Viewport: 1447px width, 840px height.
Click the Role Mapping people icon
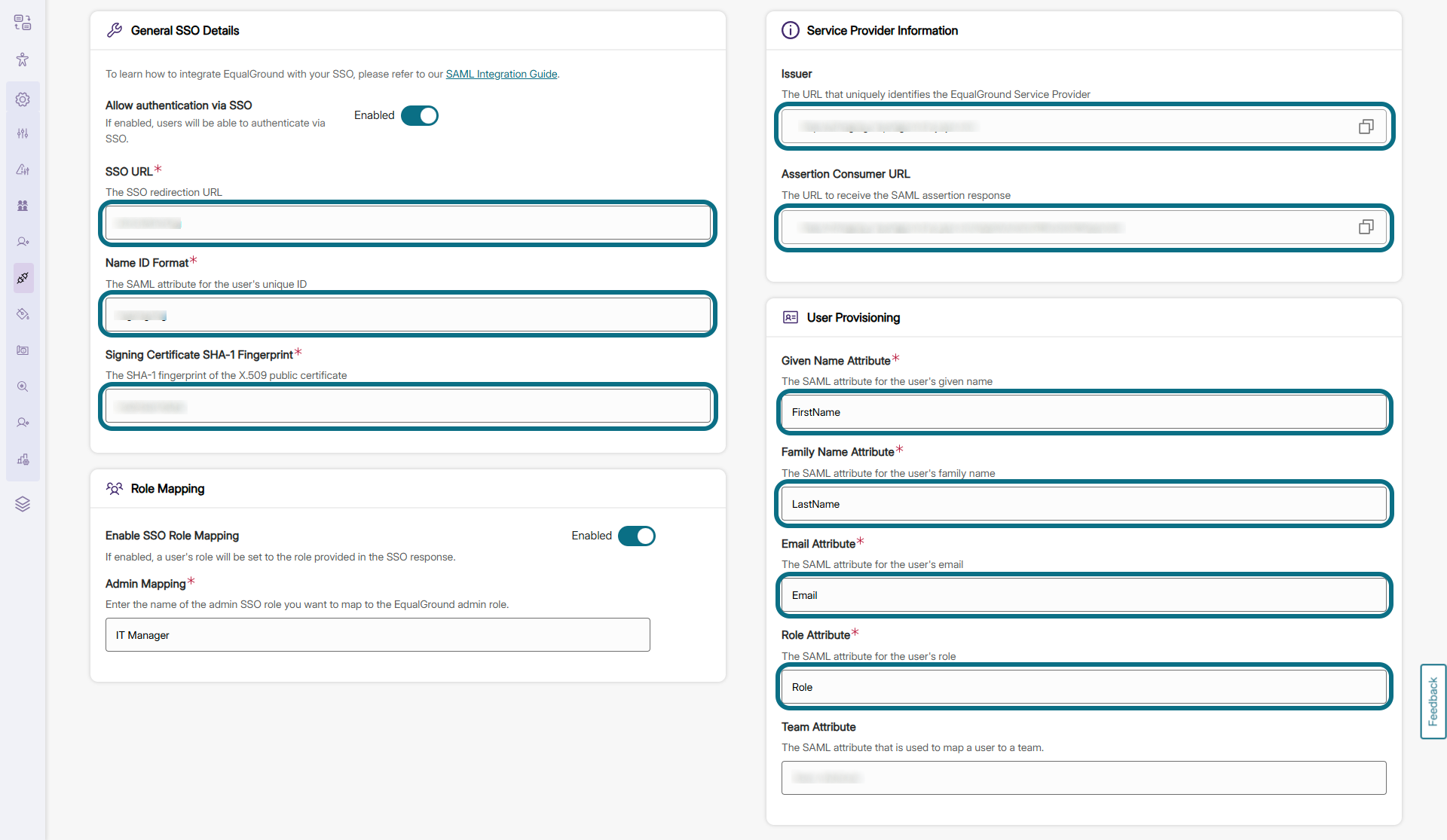tap(115, 488)
